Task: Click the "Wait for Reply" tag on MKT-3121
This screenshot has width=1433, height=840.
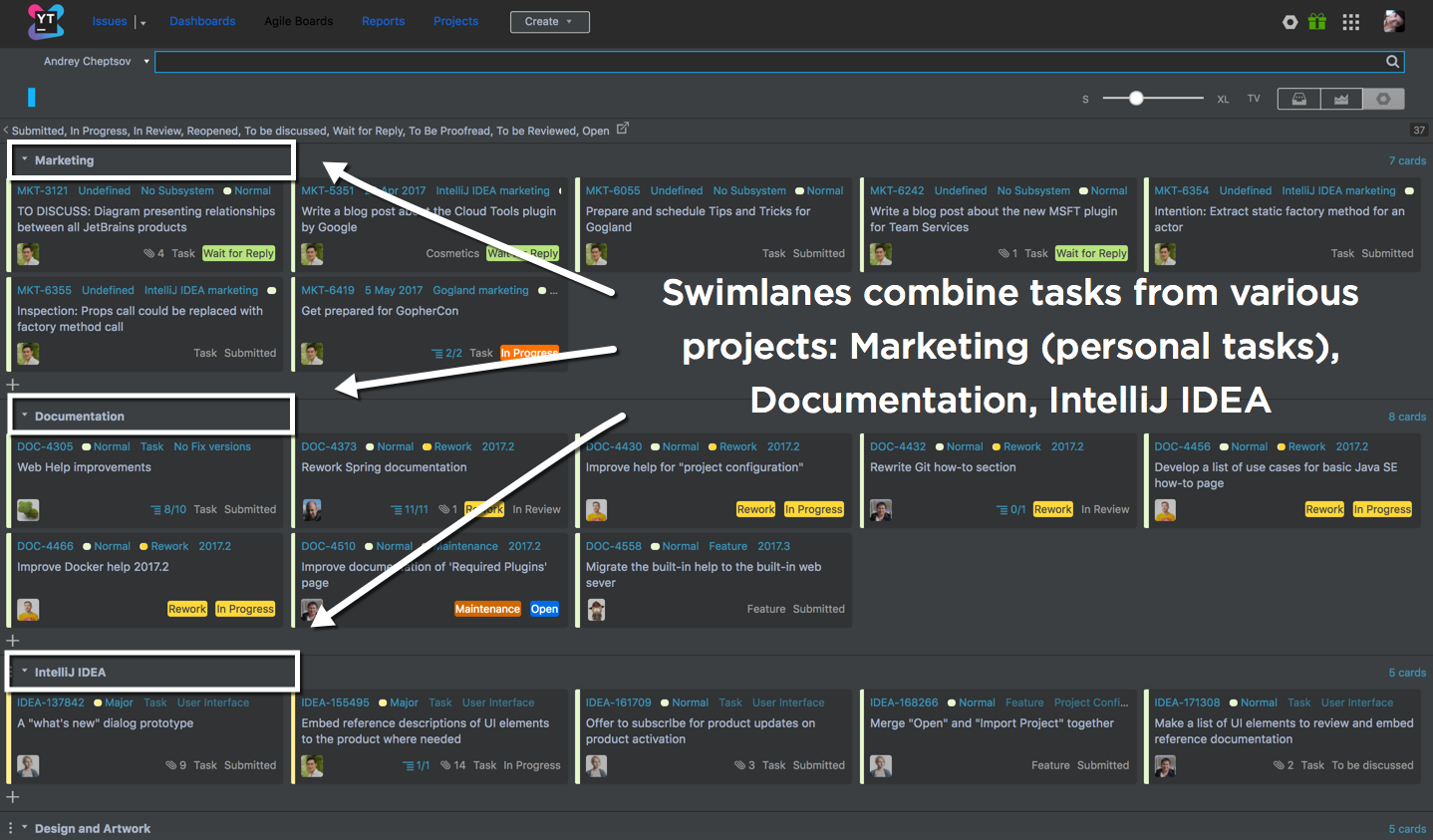Action: (x=238, y=254)
